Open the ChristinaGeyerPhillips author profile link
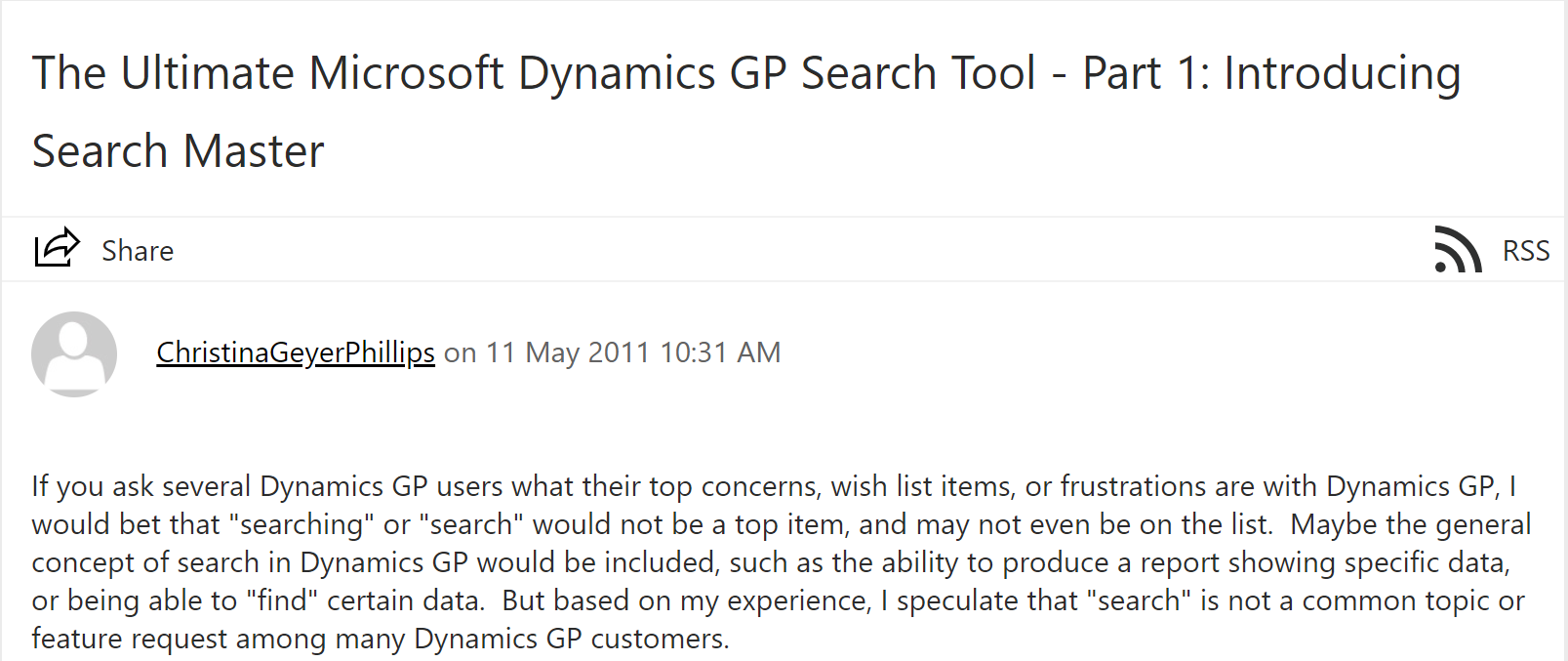Viewport: 1568px width, 661px height. [295, 353]
